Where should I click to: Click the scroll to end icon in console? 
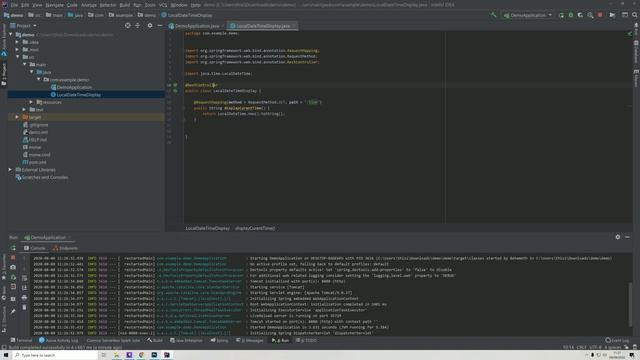(24, 288)
